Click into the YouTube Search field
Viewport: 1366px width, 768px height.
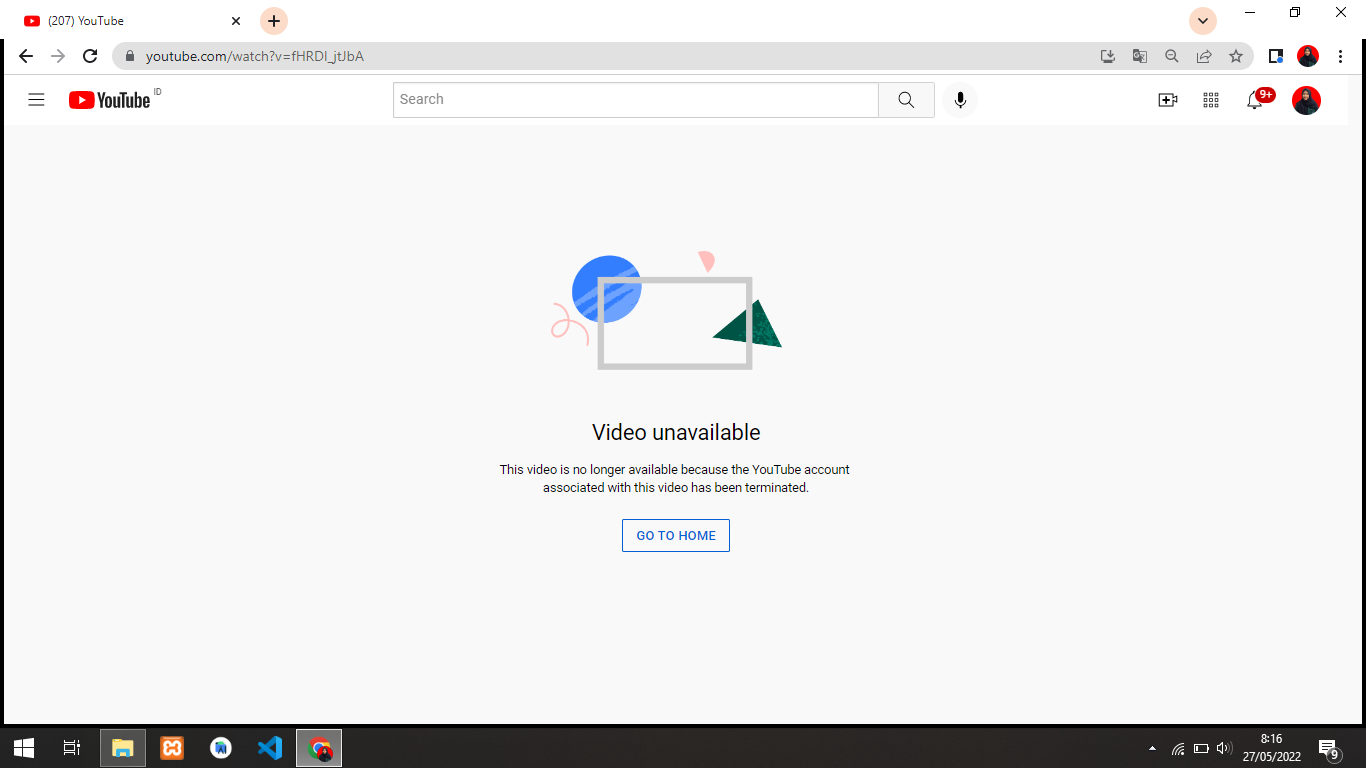coord(635,100)
